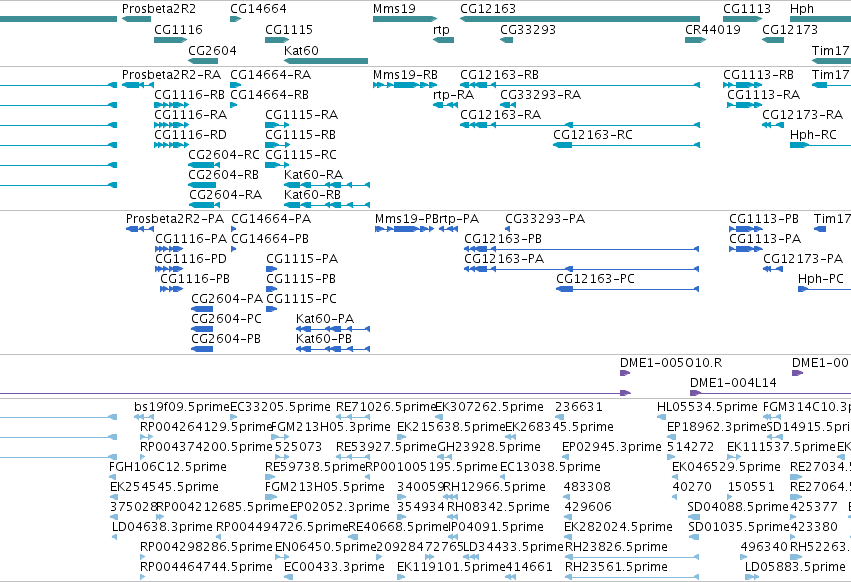Click the CG1115 gene label
The width and height of the screenshot is (851, 582).
289,29
